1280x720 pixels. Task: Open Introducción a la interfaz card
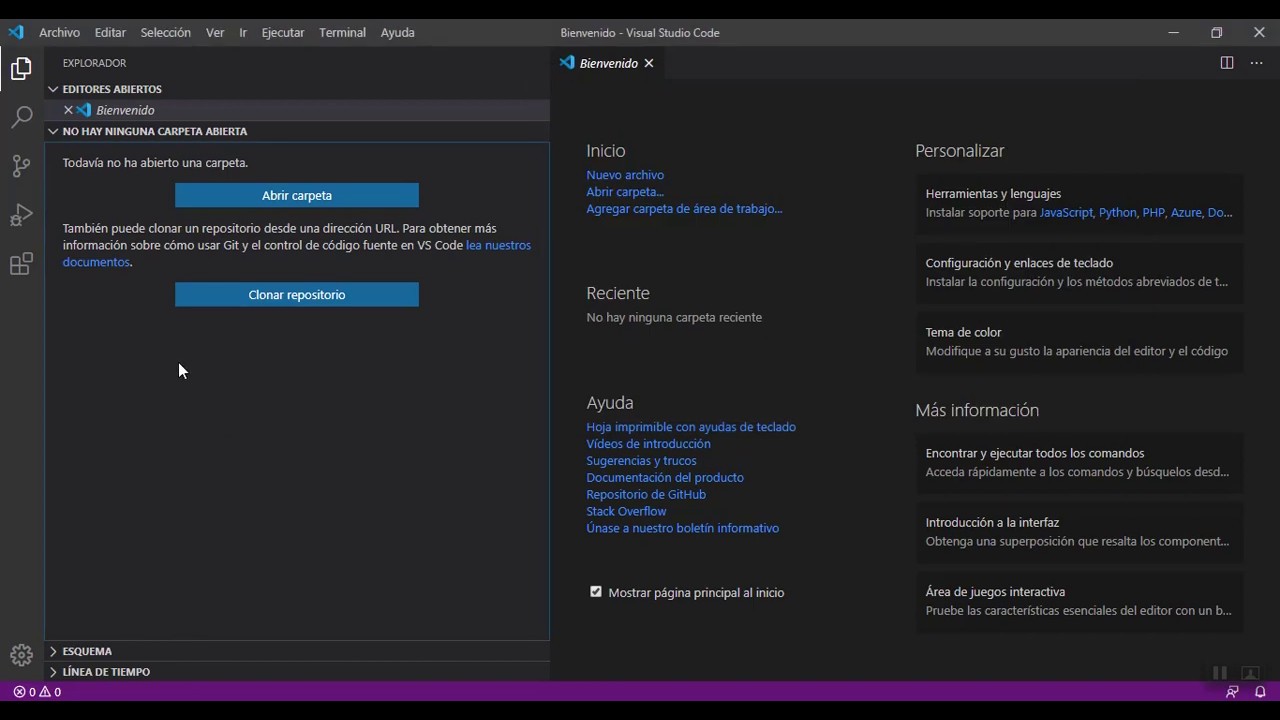[x=1079, y=531]
